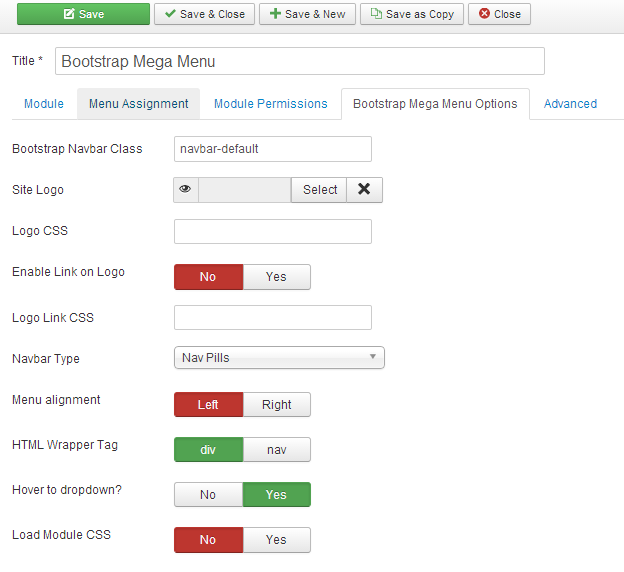Set Load Module CSS to No
This screenshot has height=572, width=624.
pyautogui.click(x=208, y=540)
